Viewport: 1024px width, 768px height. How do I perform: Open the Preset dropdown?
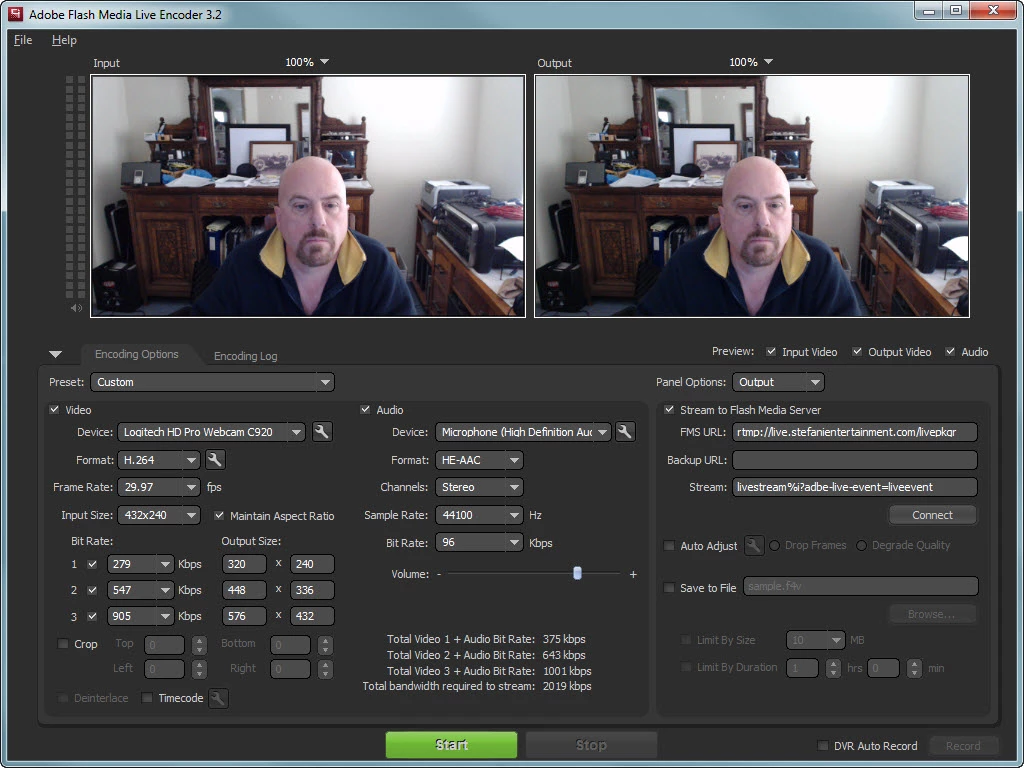212,382
